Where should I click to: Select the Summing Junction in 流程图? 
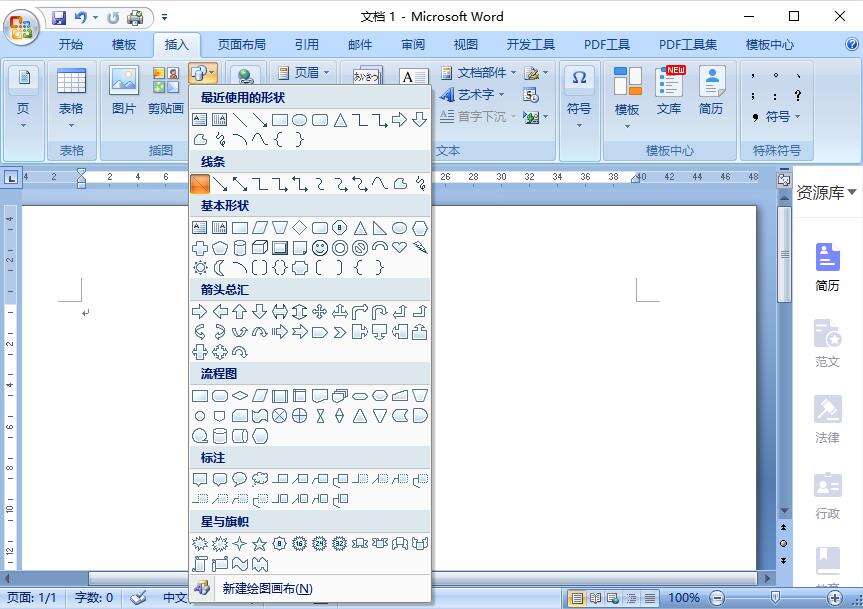pos(280,416)
